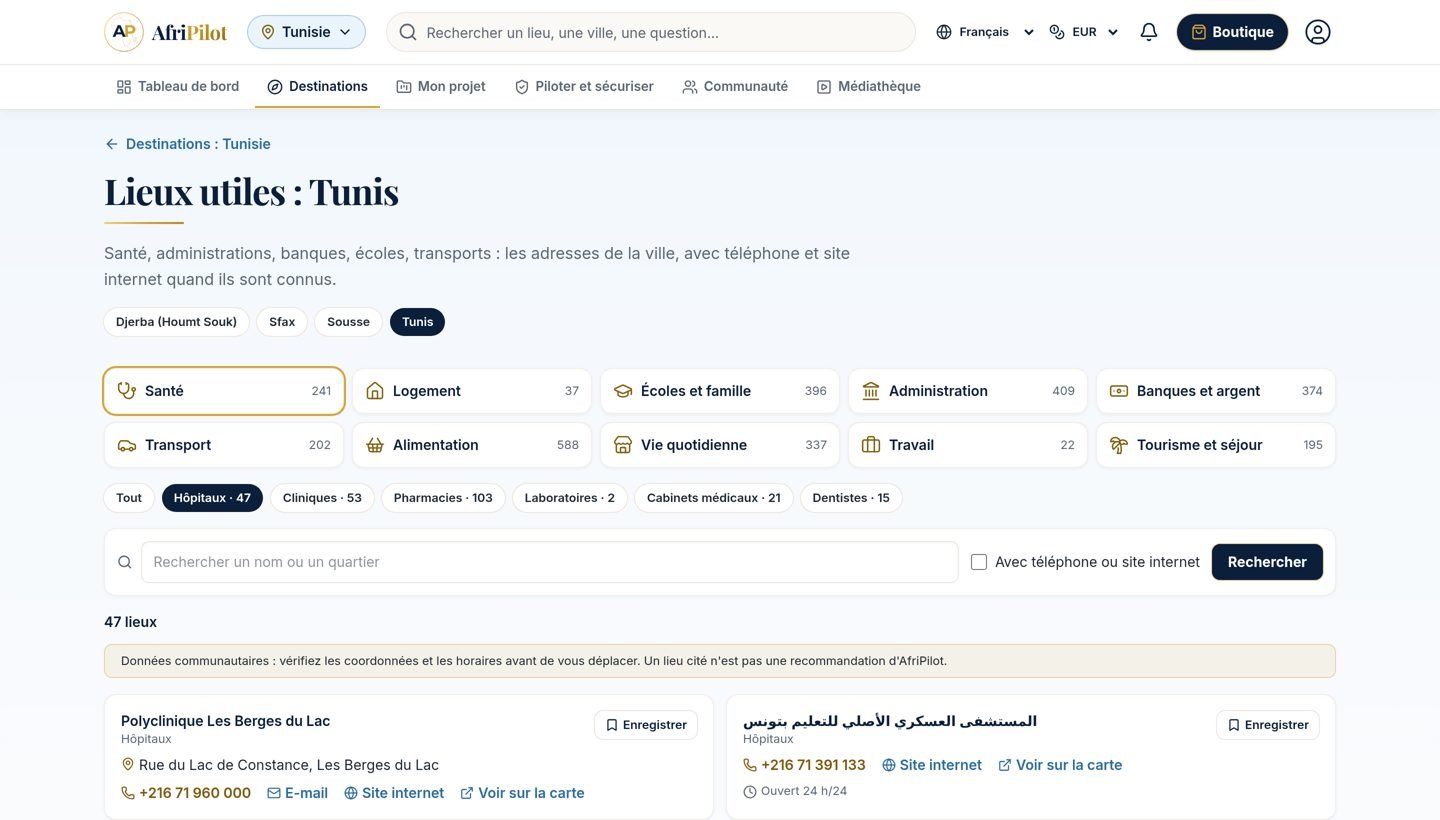Click the palm tree icon on Tourisme et séjour
The image size is (1440, 820).
click(1119, 445)
